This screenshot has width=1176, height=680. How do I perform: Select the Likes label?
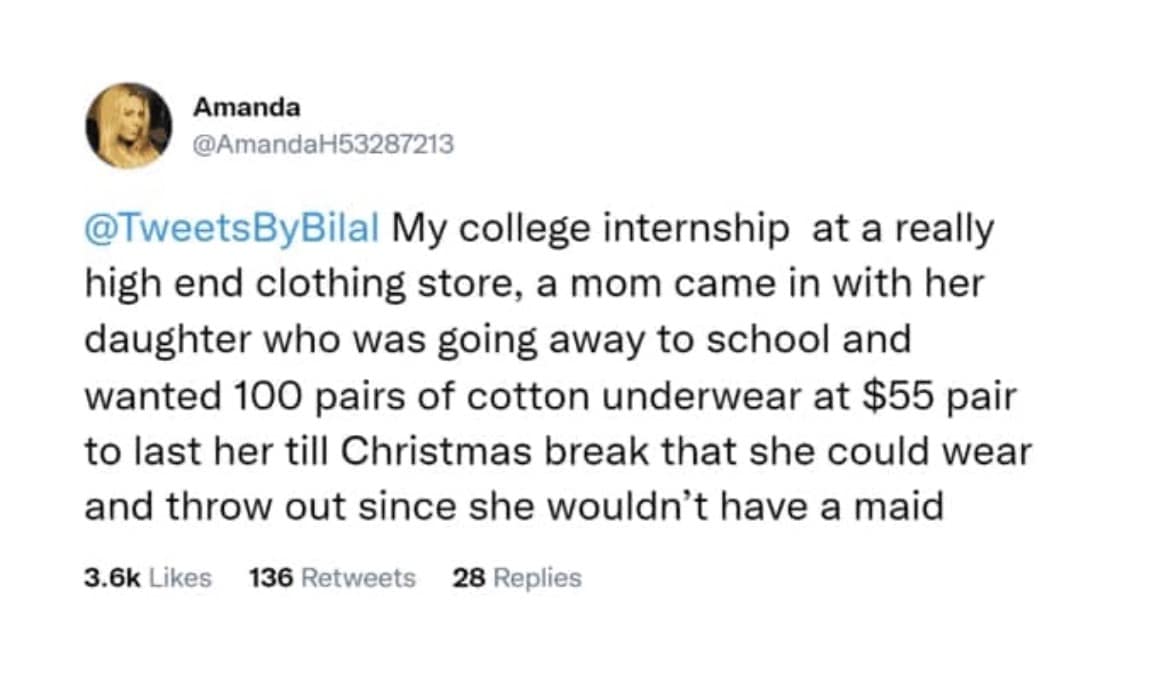[x=180, y=577]
